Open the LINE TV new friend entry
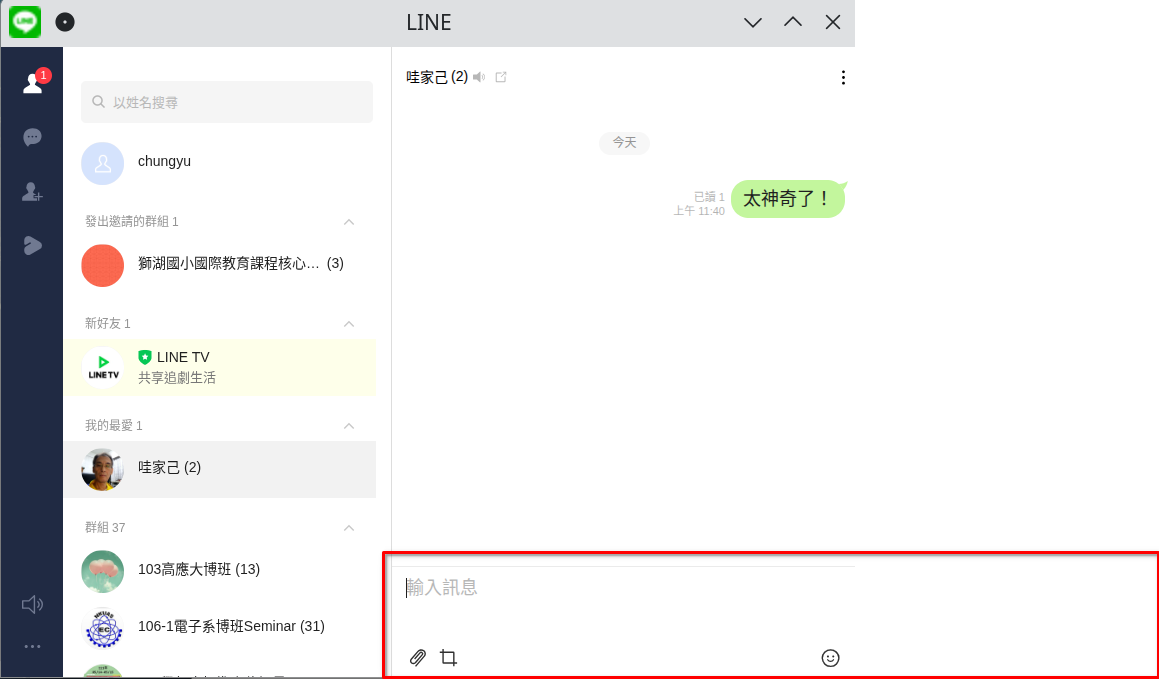Screen dimensions: 1159x679 coord(220,367)
